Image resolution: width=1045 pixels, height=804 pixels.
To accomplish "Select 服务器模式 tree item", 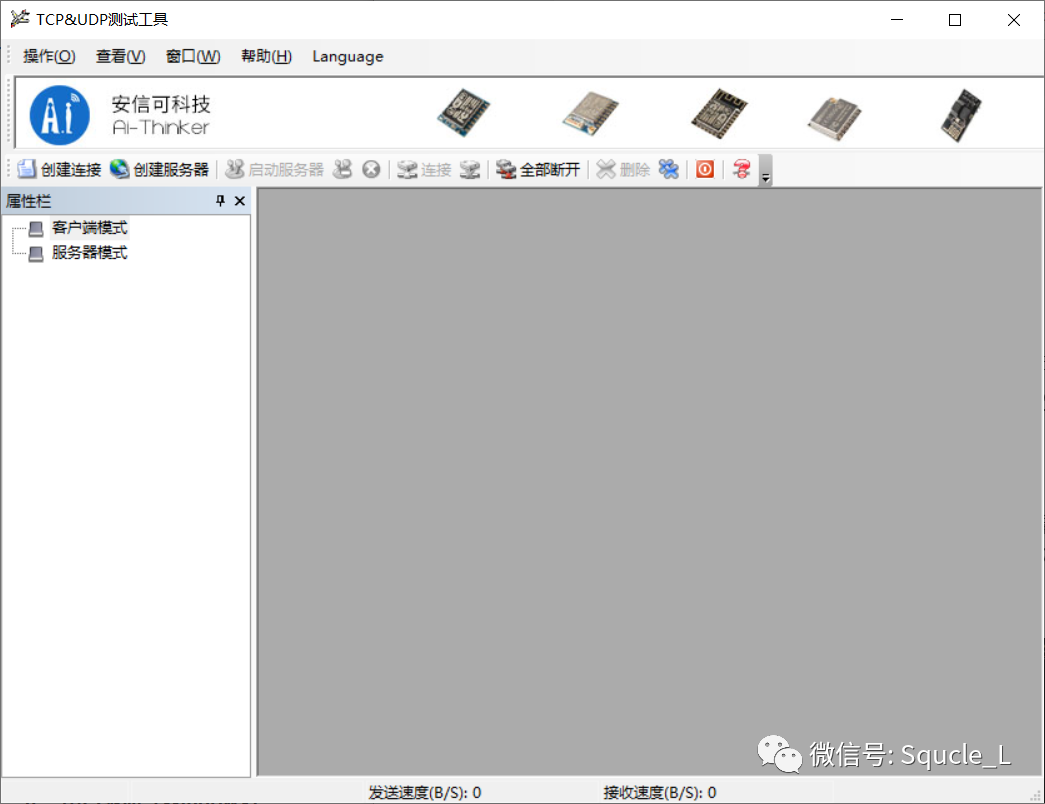I will coord(90,253).
